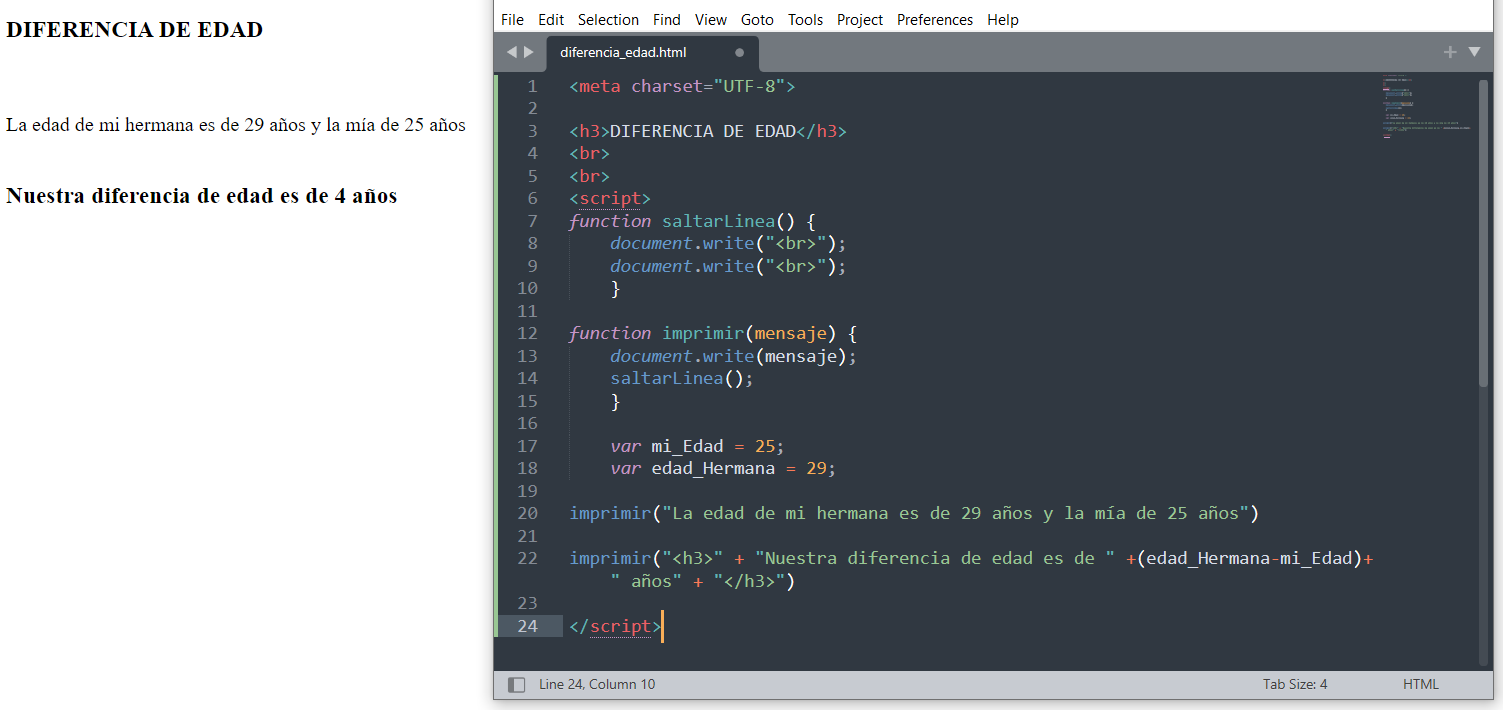Click document.write(mensaje) code line
Viewport: 1503px width, 710px height.
pyautogui.click(x=734, y=356)
